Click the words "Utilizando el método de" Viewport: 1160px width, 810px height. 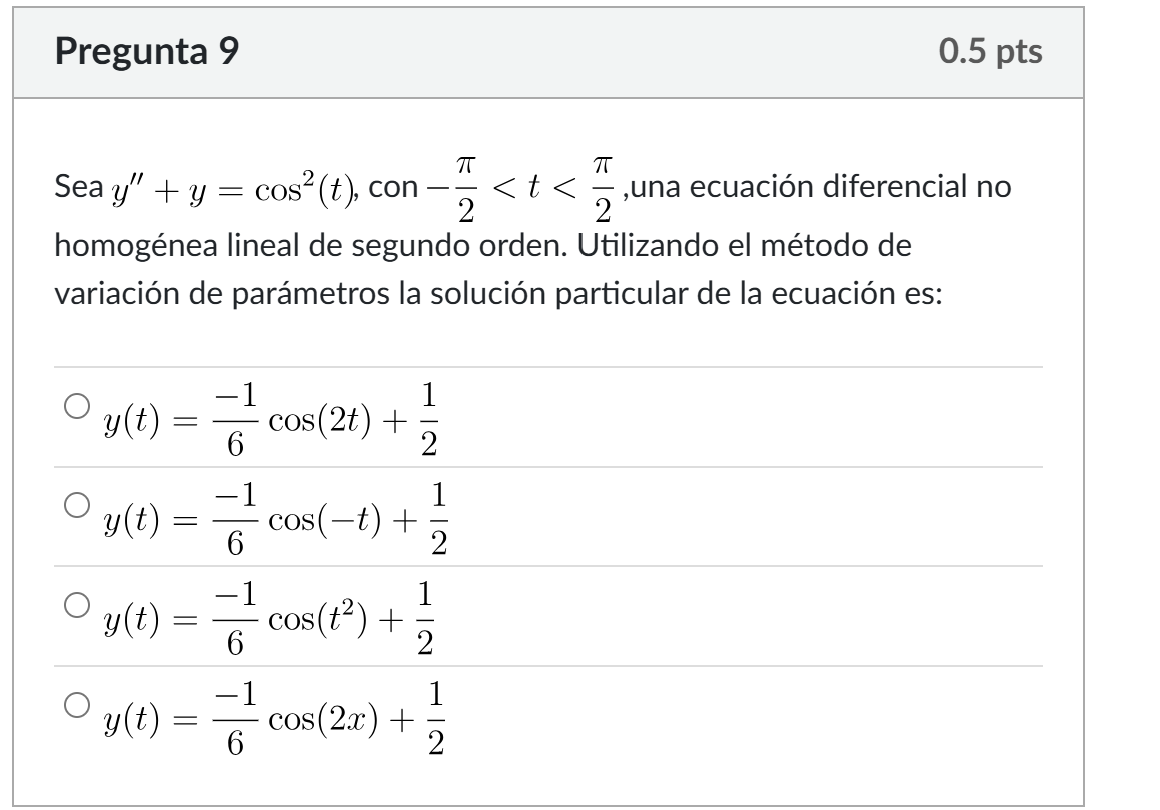[720, 248]
